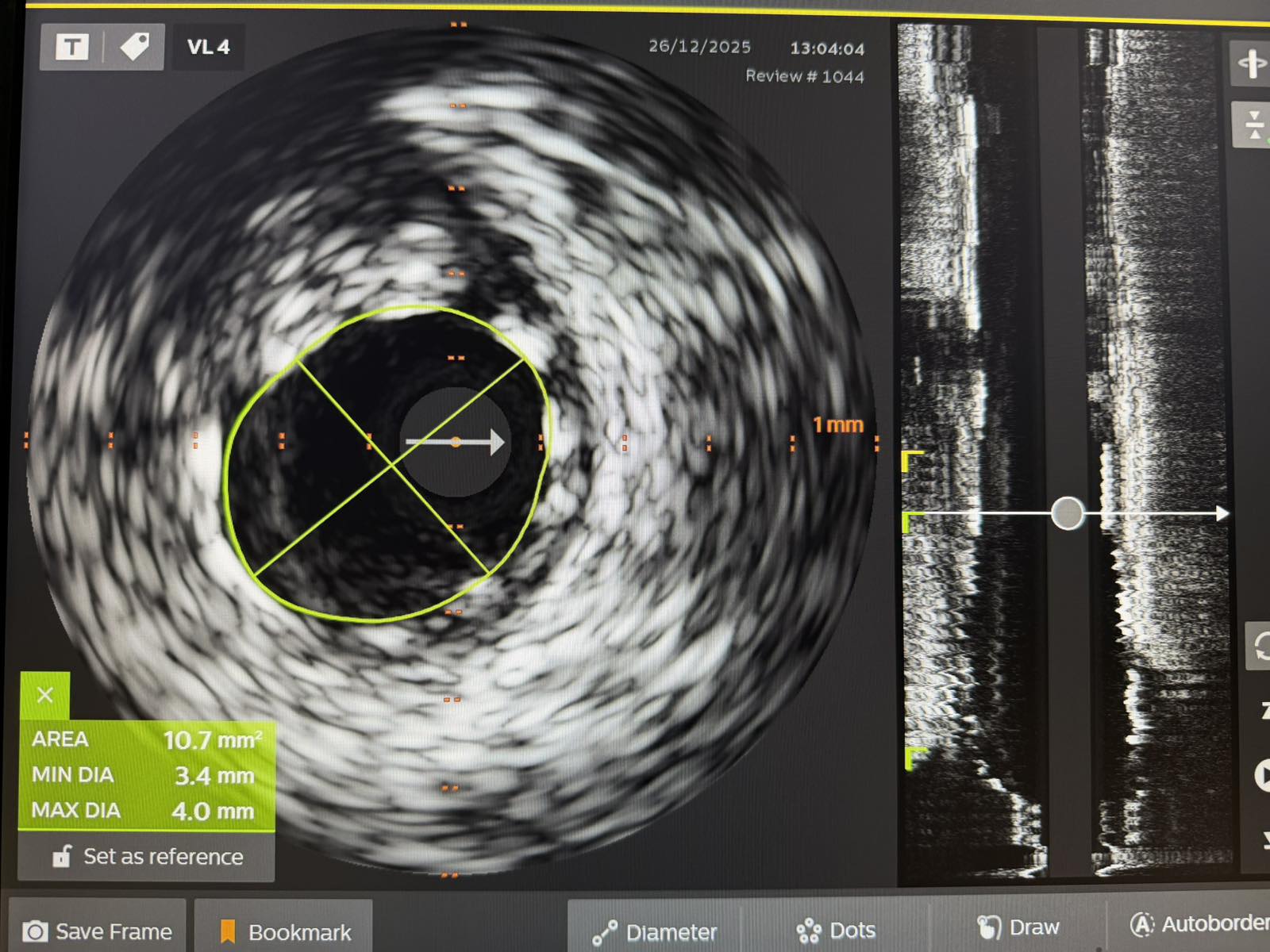Click the rotate longitudinal view icon at top right

1252,63
